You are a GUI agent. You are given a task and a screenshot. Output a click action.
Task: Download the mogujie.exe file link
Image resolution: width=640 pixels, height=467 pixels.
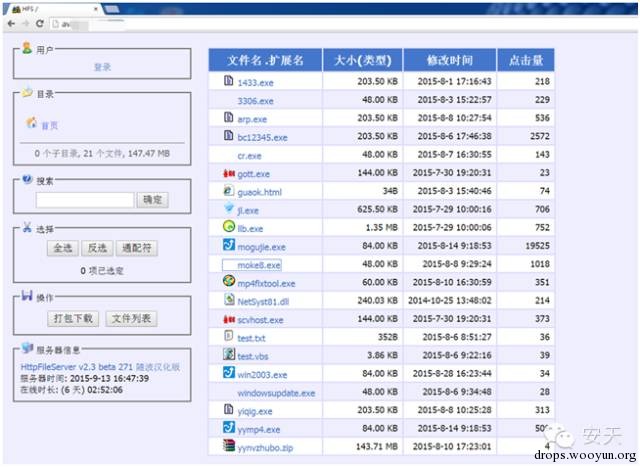pyautogui.click(x=261, y=246)
